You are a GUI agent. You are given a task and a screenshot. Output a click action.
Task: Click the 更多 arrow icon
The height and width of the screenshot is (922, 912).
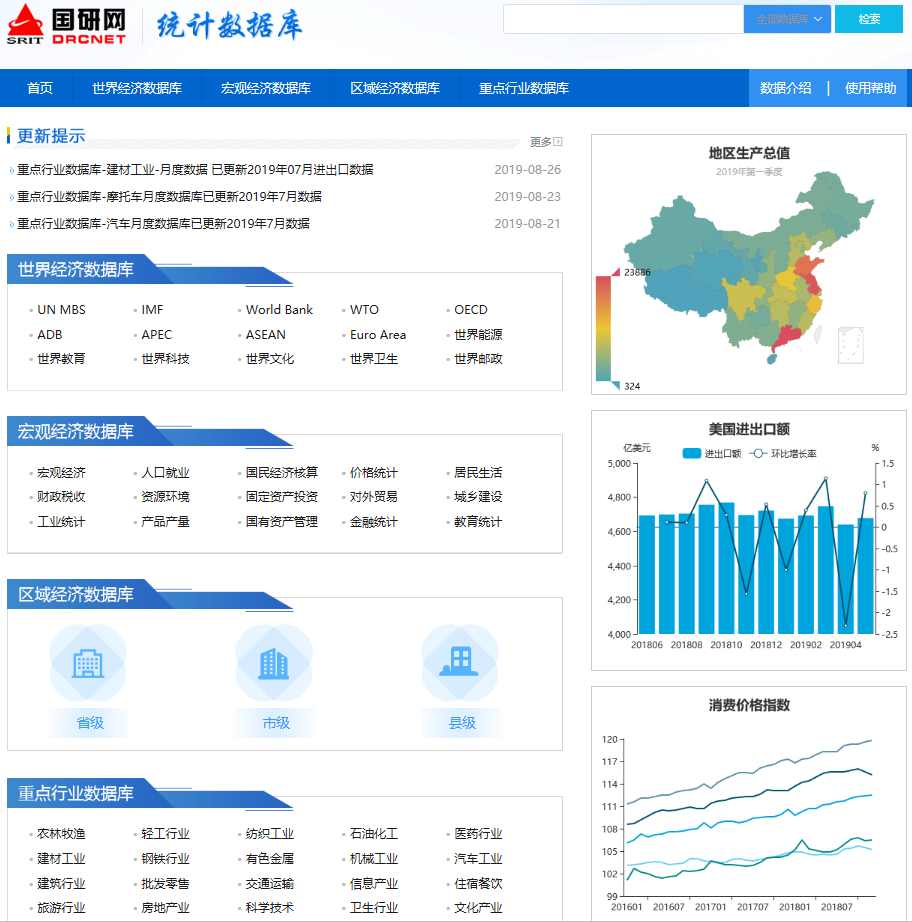click(558, 142)
